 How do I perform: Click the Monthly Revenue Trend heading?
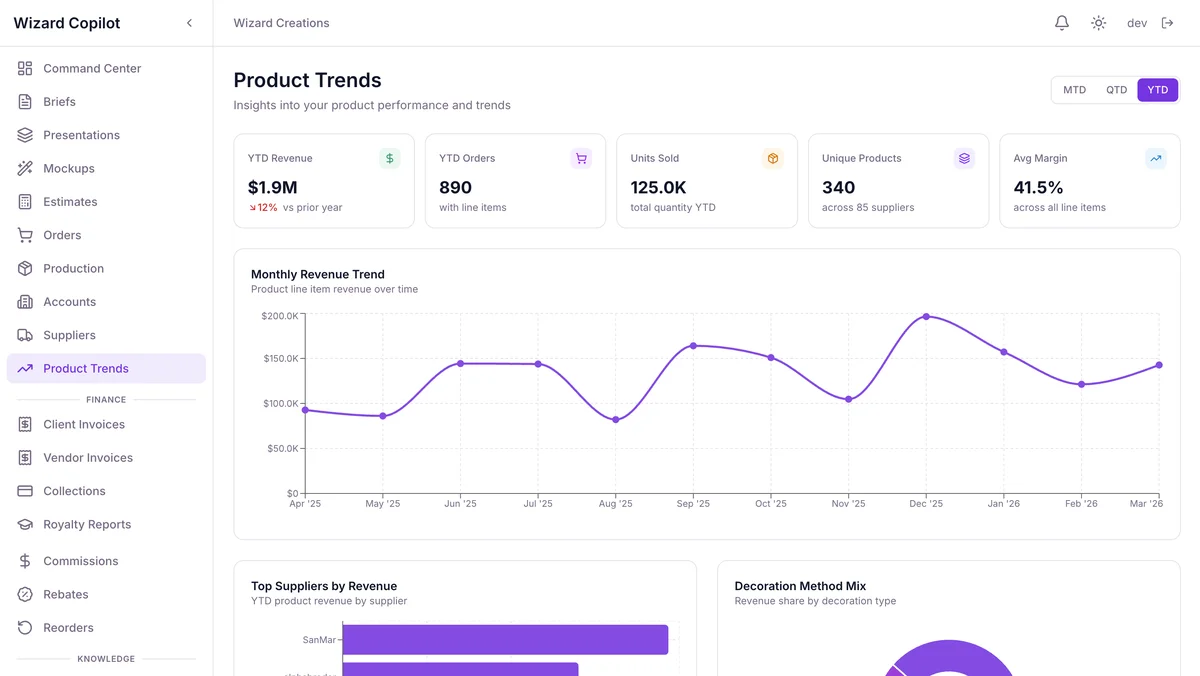coord(318,274)
